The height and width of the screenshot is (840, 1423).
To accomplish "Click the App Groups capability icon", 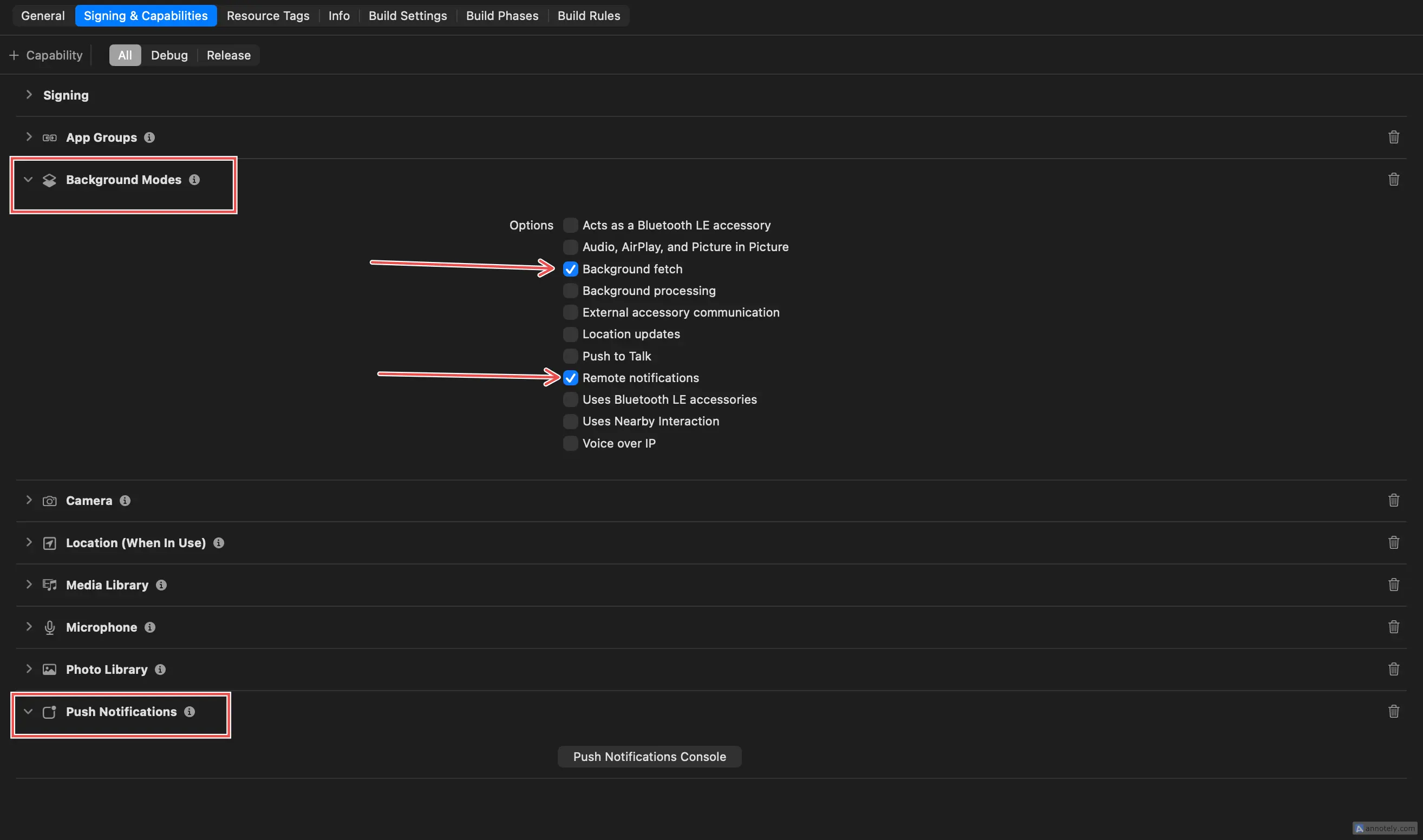I will point(50,137).
